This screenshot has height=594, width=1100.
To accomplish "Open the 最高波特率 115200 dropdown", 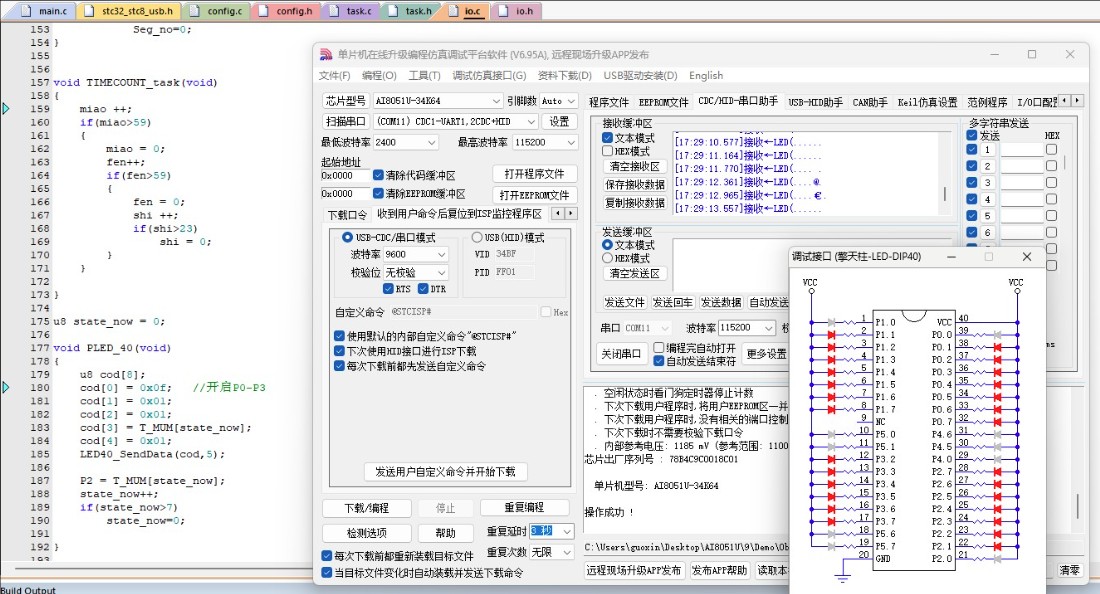I will pyautogui.click(x=545, y=142).
